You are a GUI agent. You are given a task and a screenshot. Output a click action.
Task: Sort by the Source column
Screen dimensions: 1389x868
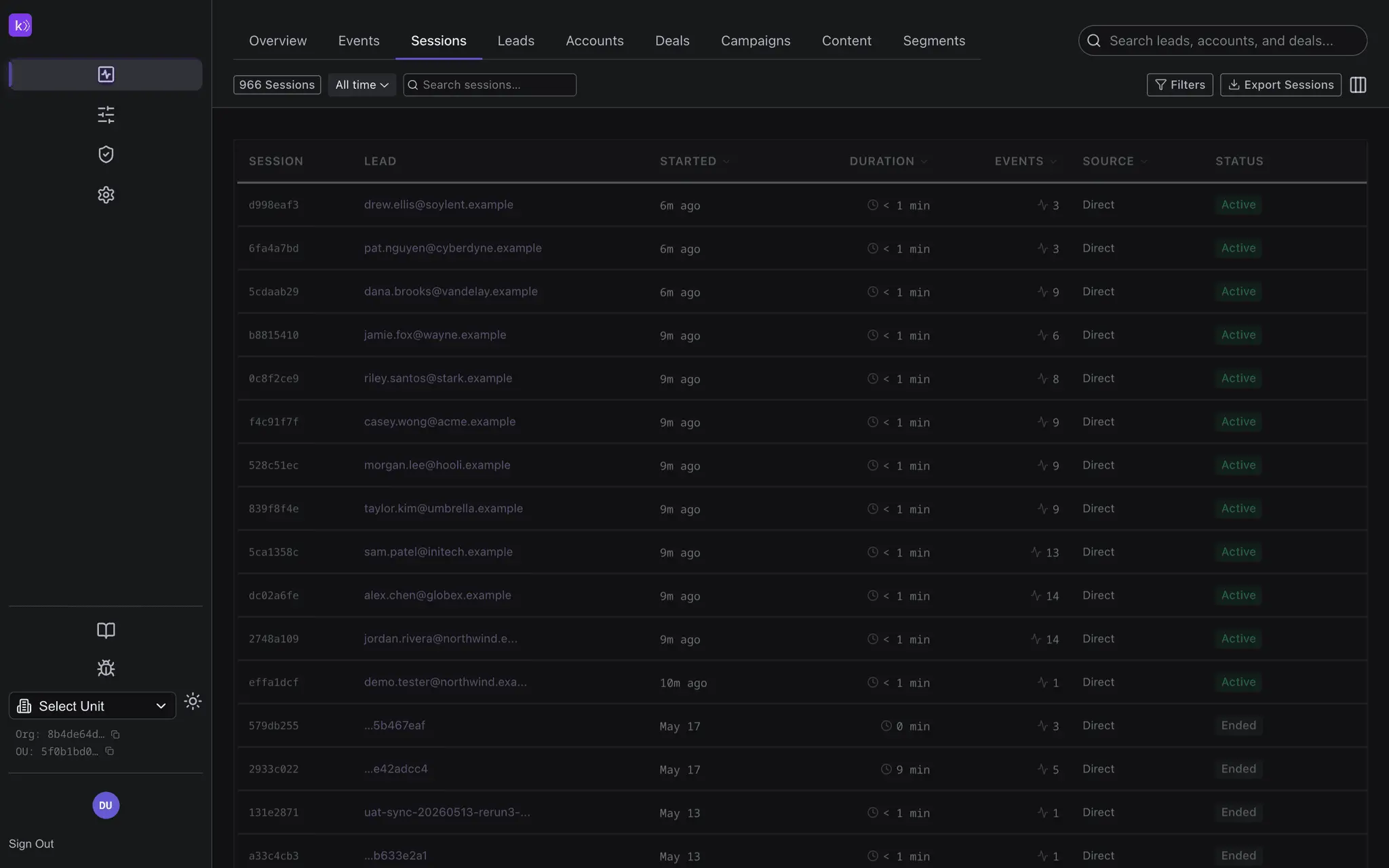(1115, 161)
